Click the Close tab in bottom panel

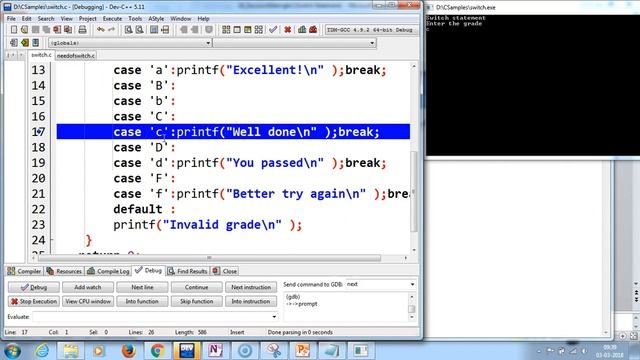(x=225, y=271)
